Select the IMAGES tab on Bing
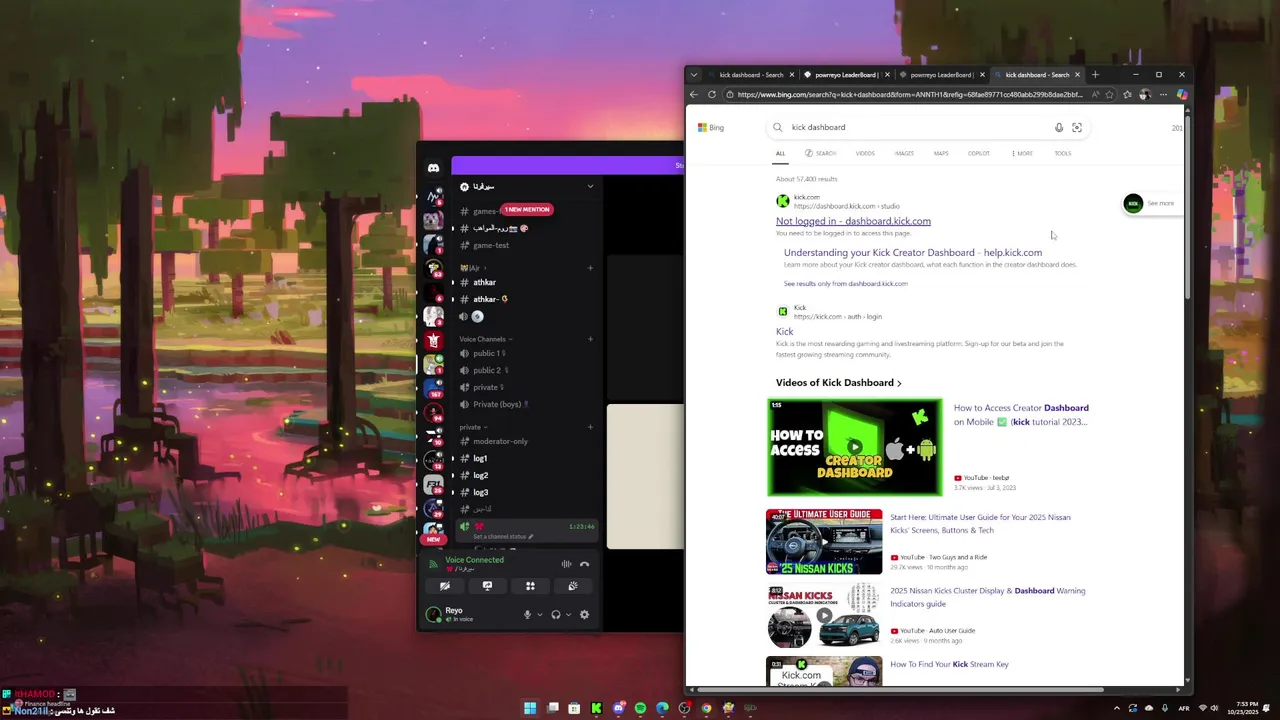Viewport: 1280px width, 720px height. pyautogui.click(x=904, y=153)
